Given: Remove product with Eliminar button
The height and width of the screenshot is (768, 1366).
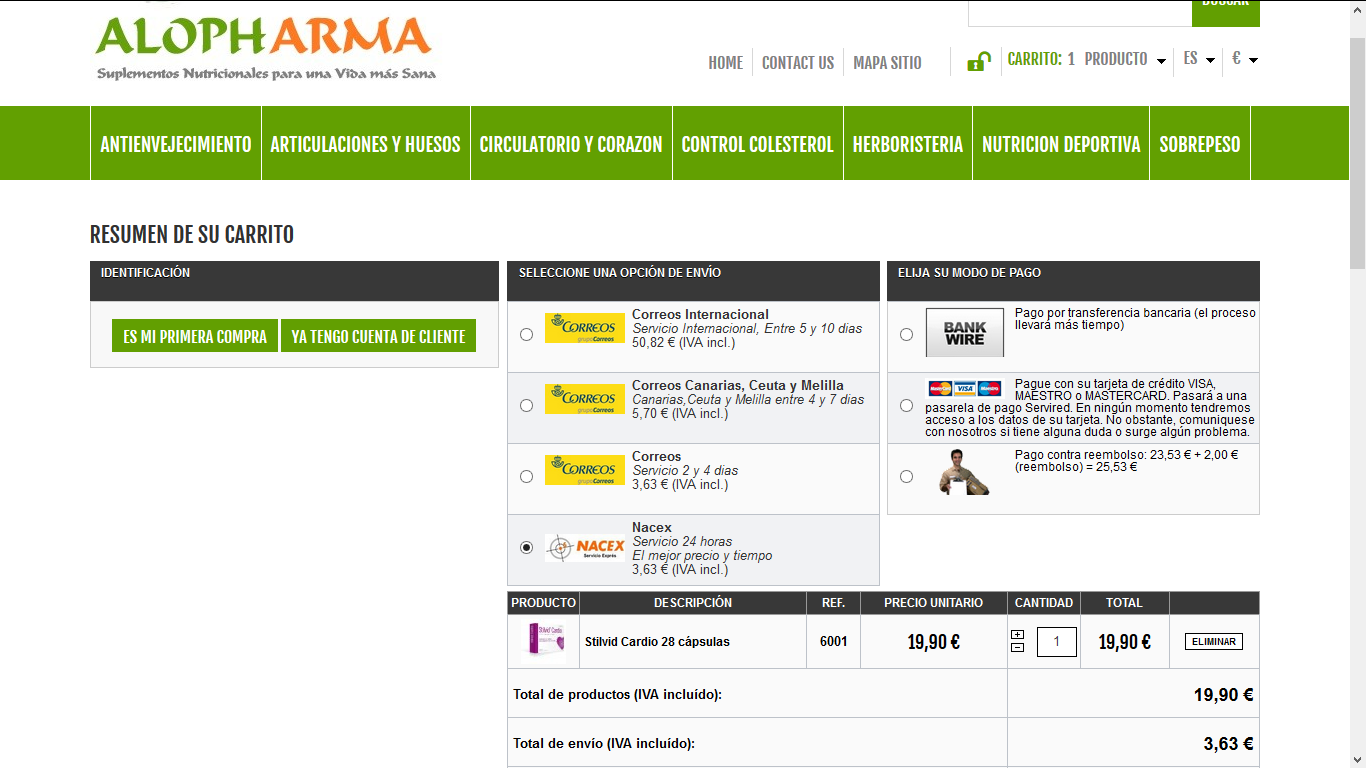Looking at the screenshot, I should coord(1214,642).
